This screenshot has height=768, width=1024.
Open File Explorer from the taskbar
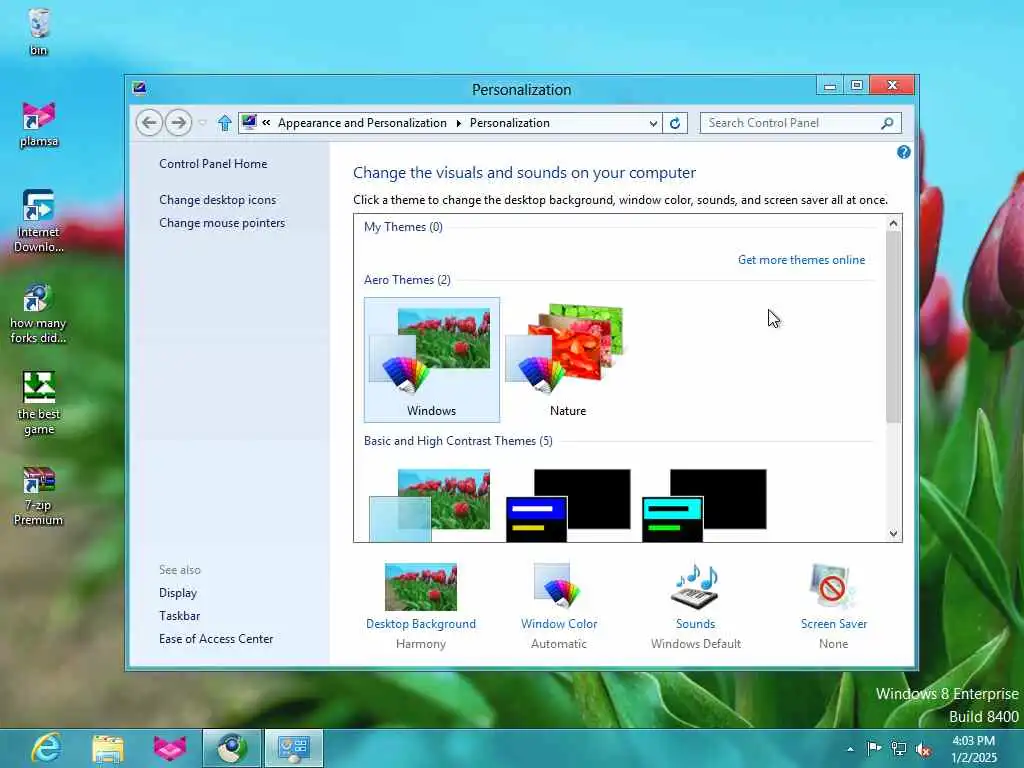(108, 748)
